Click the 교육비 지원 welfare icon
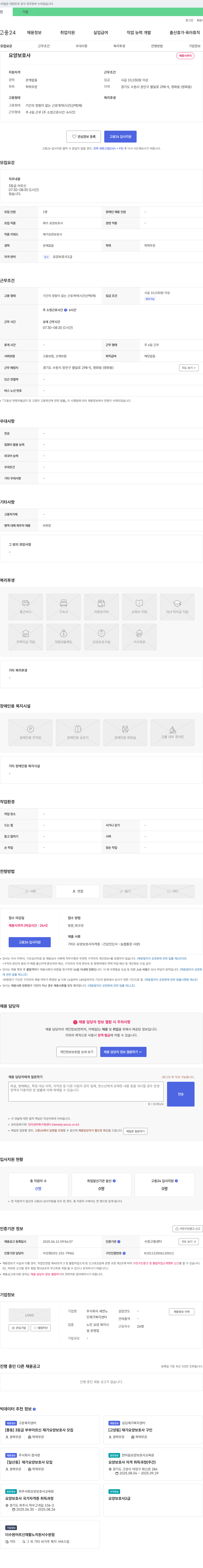This screenshot has height=1568, width=203. (x=139, y=607)
